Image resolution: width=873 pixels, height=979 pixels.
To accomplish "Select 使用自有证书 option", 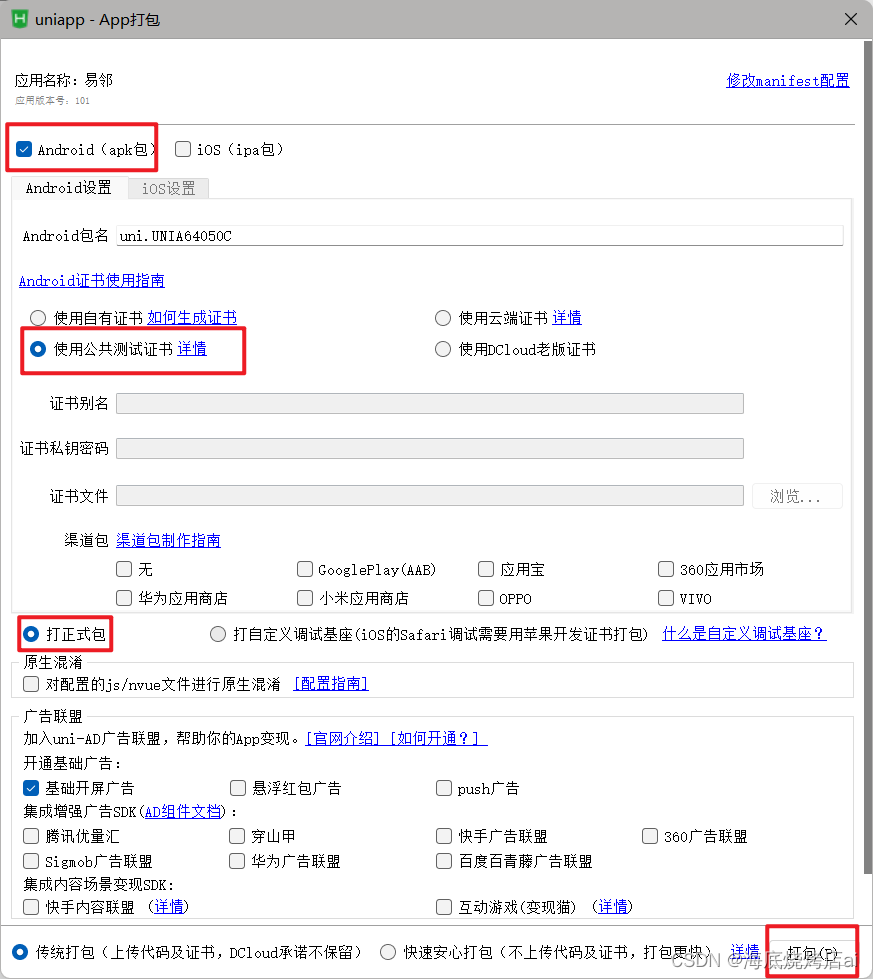I will coord(37,318).
